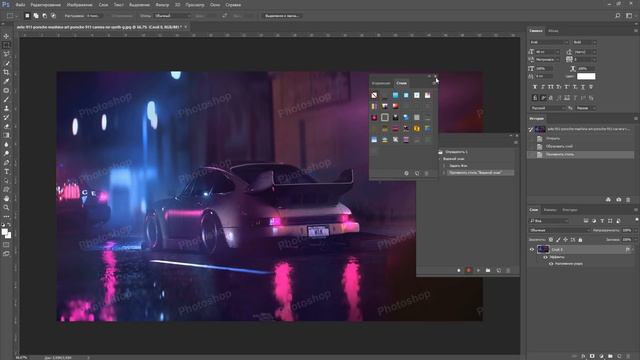Create new action set folder
The image size is (640, 360).
point(488,270)
